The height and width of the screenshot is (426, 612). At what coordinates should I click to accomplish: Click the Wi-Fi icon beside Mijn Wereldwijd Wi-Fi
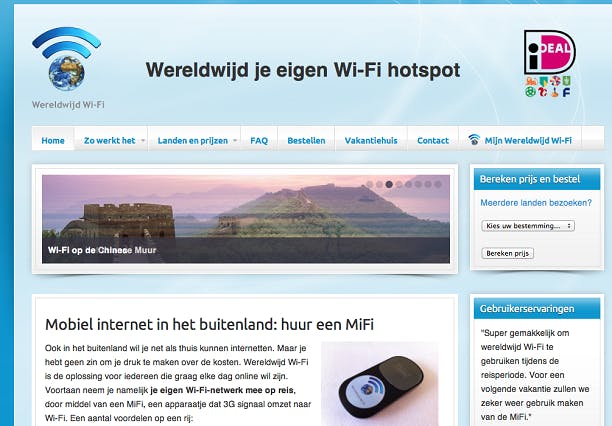474,140
